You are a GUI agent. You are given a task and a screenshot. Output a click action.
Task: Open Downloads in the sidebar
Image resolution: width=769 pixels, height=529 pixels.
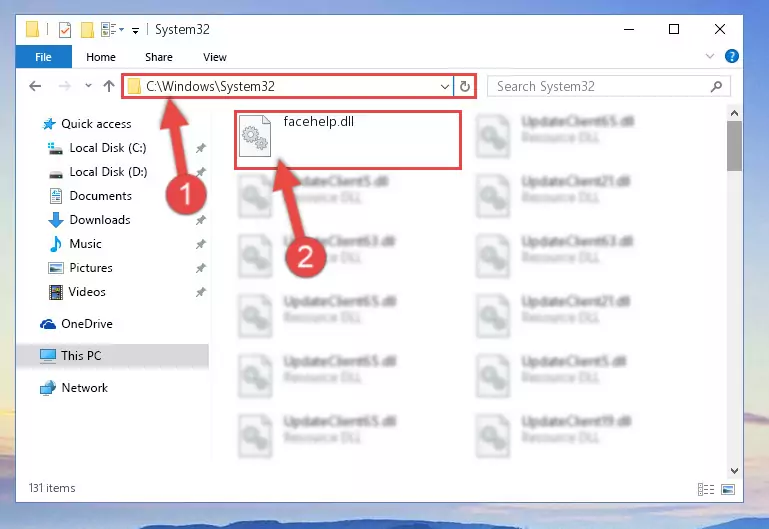click(x=100, y=220)
